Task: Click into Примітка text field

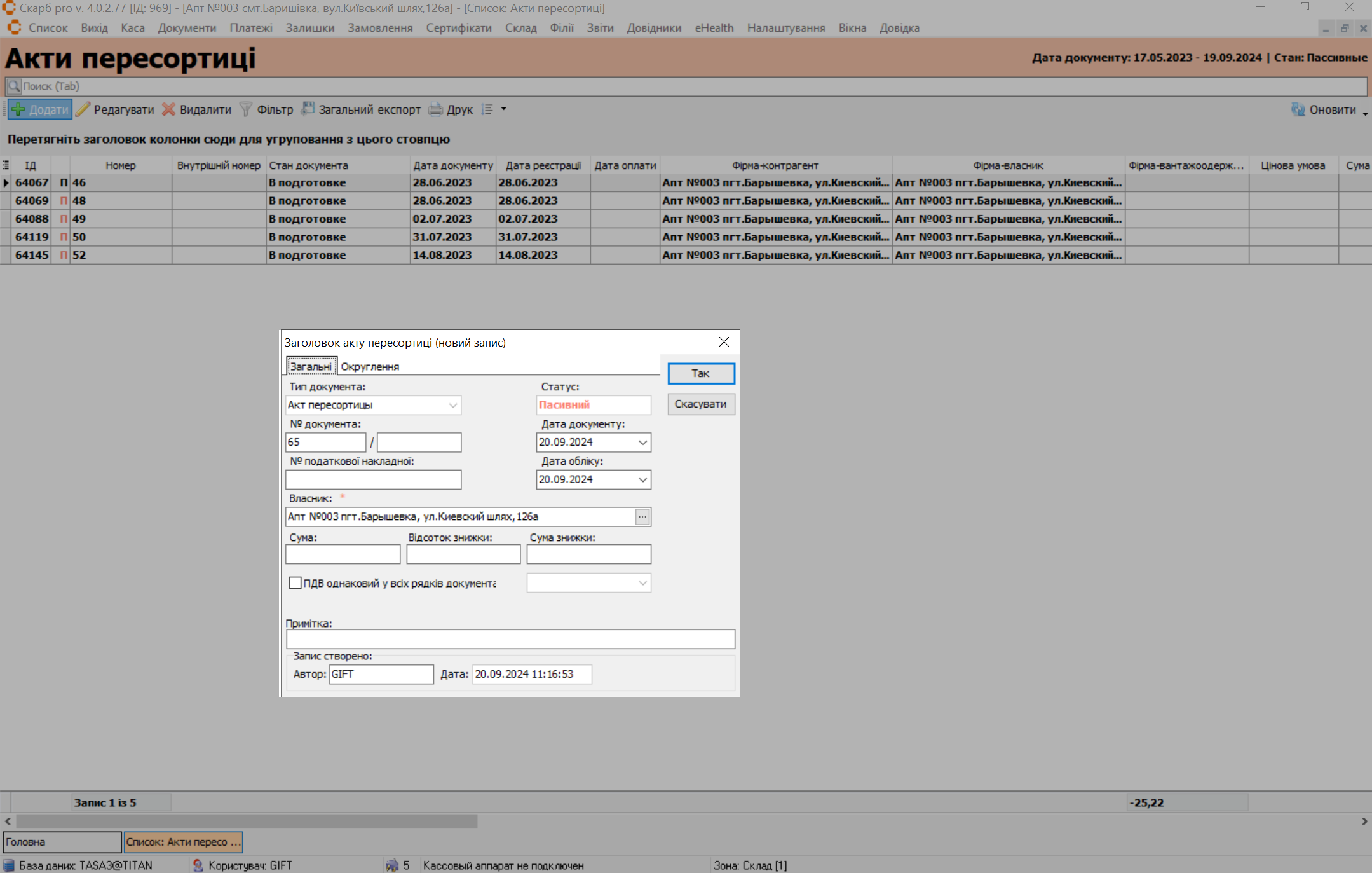Action: (510, 639)
